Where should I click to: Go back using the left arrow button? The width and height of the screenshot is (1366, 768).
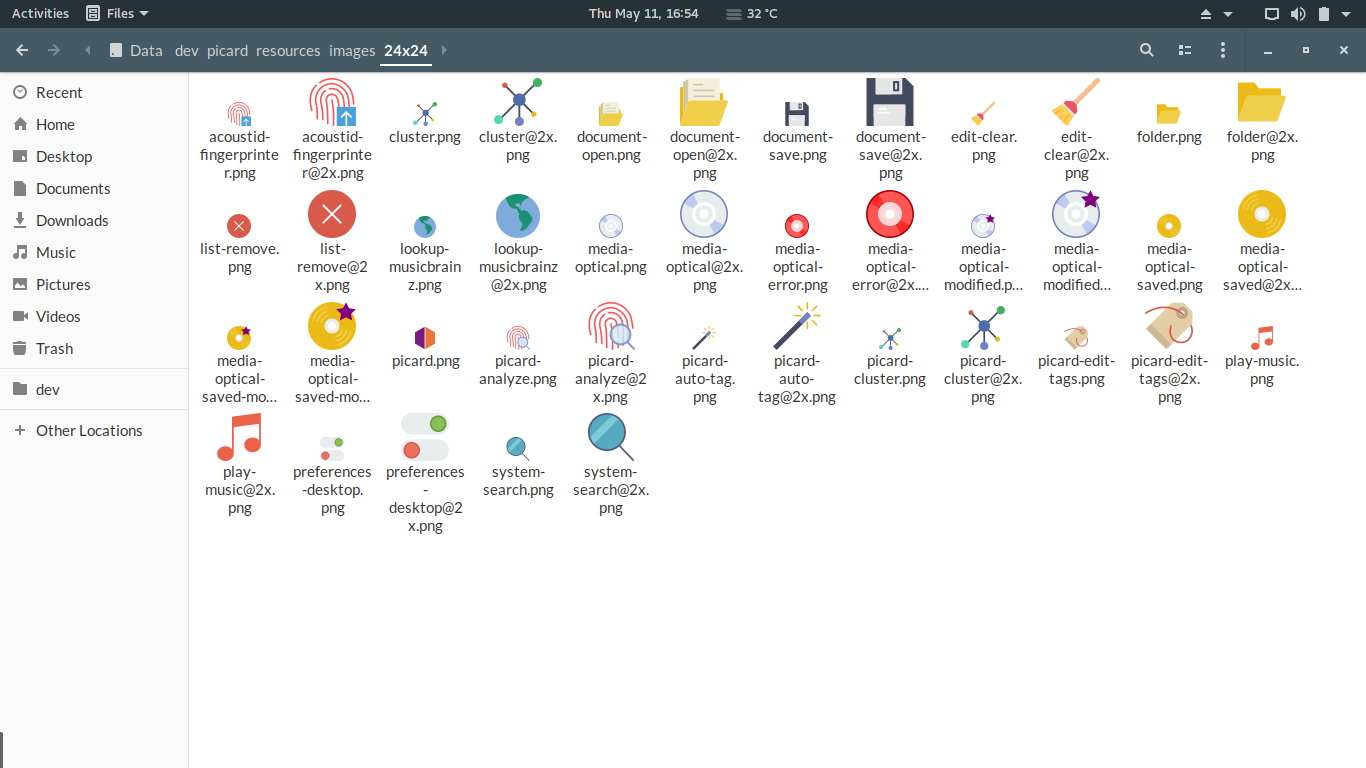click(x=22, y=50)
